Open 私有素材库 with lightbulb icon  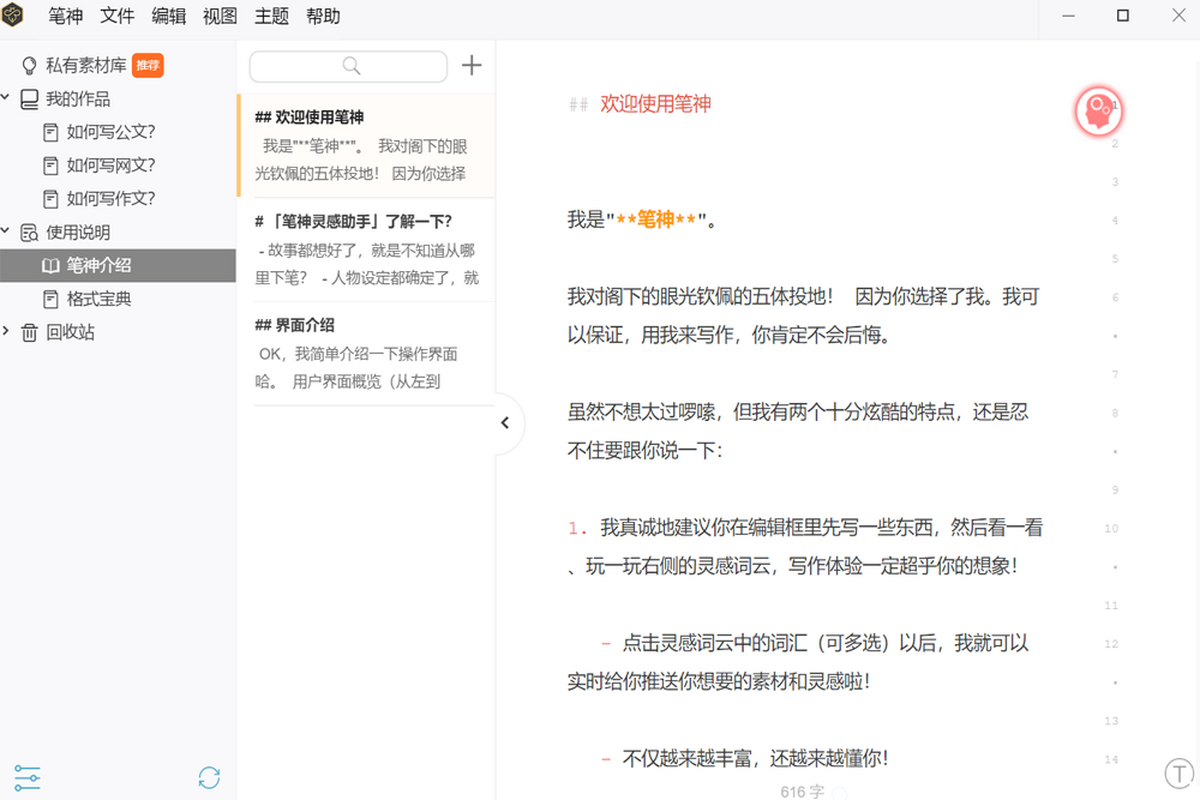86,66
